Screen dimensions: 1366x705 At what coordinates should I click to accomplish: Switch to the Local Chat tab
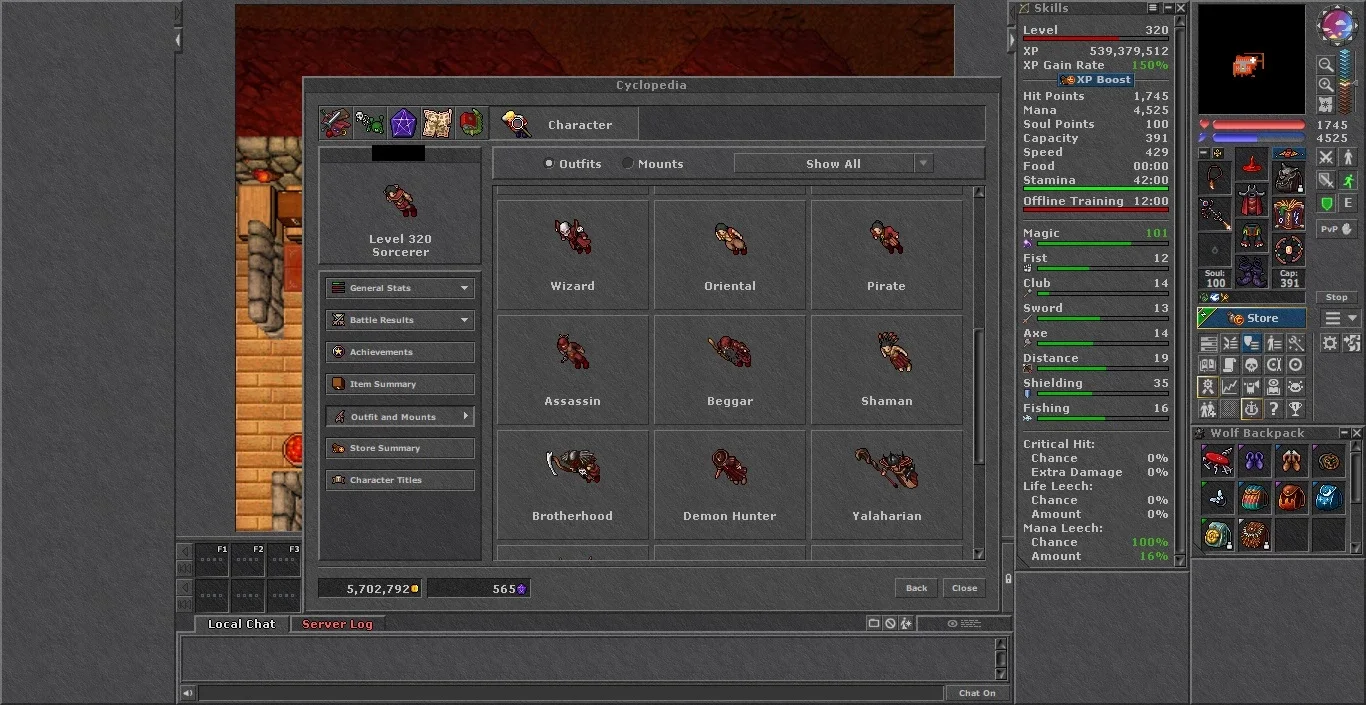[241, 624]
